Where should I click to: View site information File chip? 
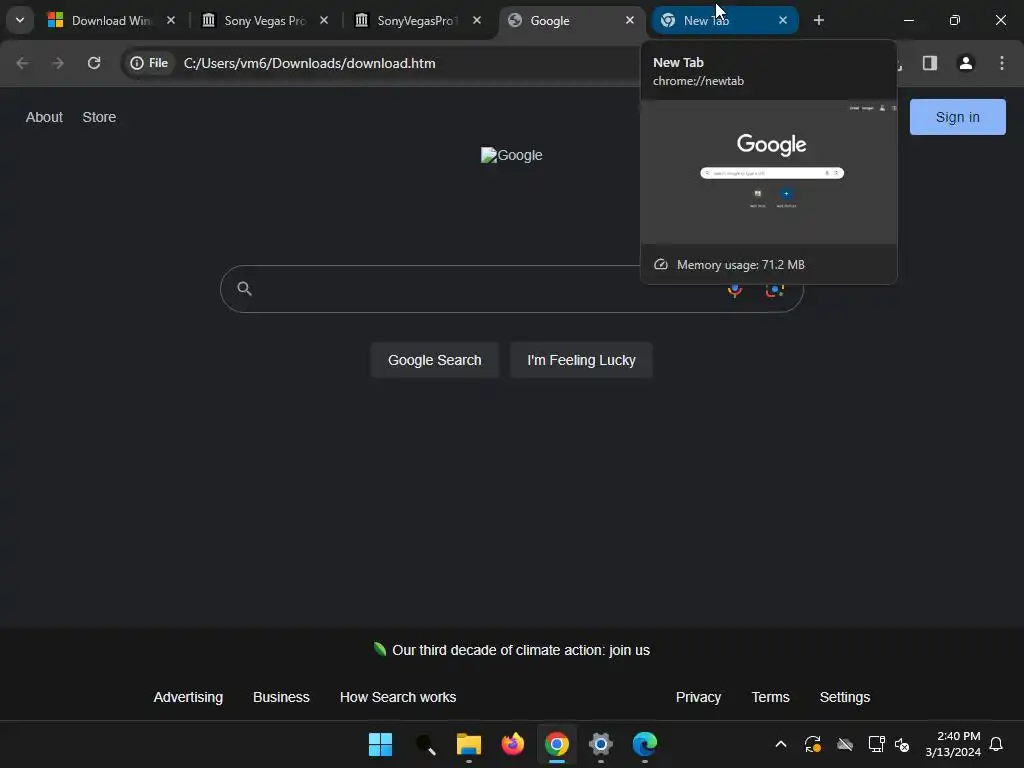tap(150, 63)
